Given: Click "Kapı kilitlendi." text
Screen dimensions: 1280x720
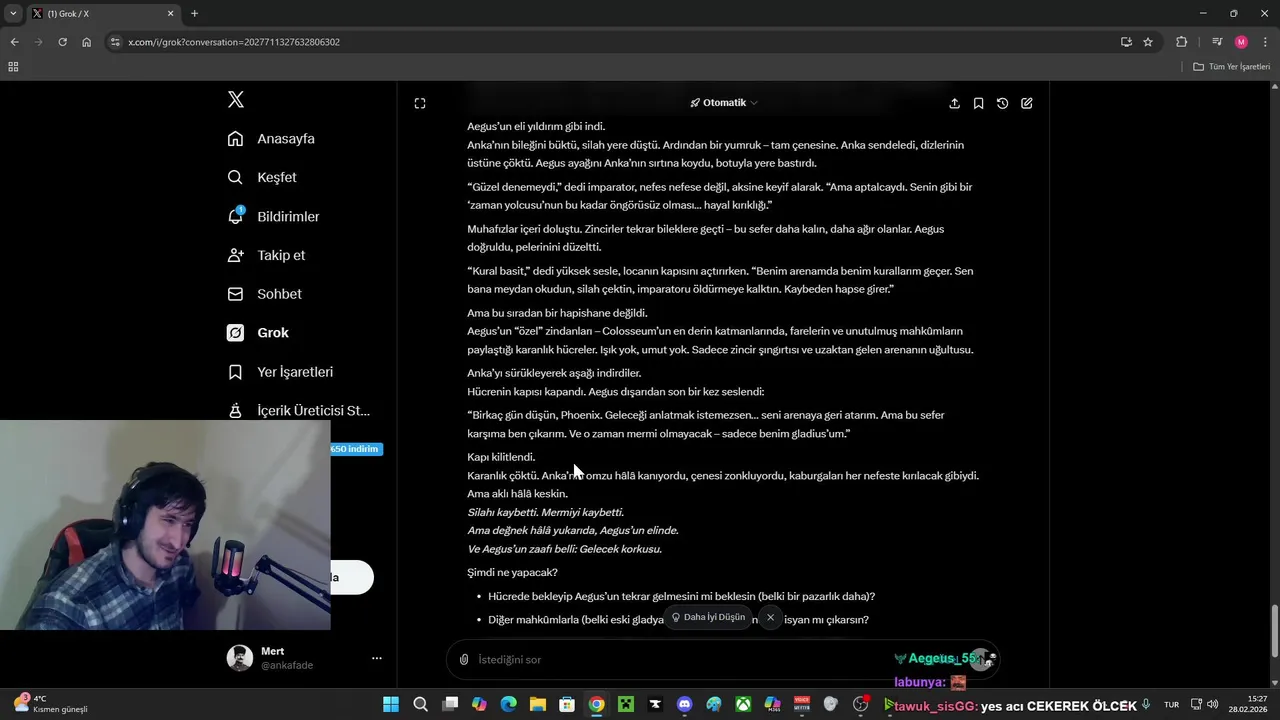Looking at the screenshot, I should pyautogui.click(x=501, y=457).
